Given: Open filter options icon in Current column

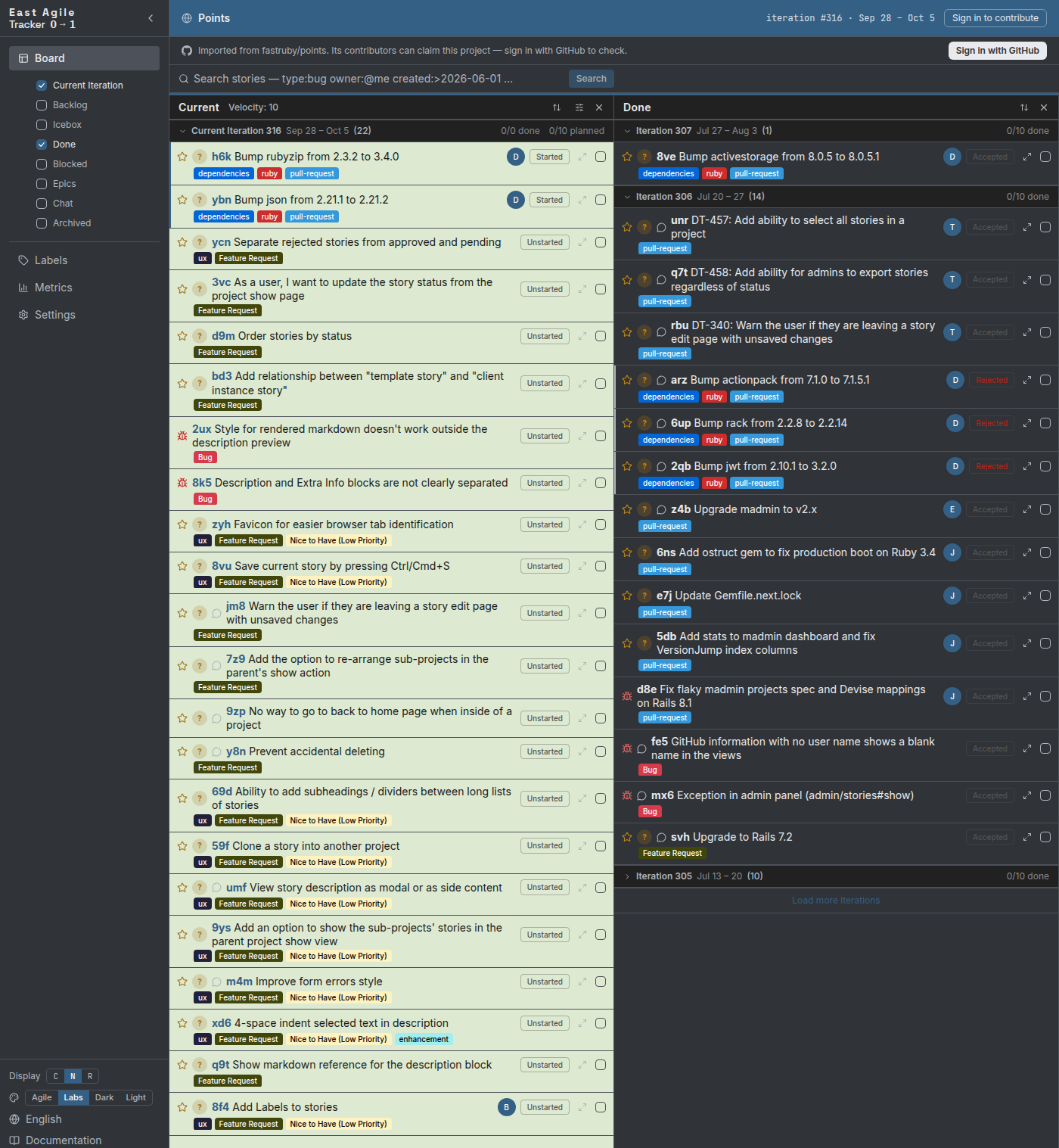Looking at the screenshot, I should pyautogui.click(x=579, y=107).
